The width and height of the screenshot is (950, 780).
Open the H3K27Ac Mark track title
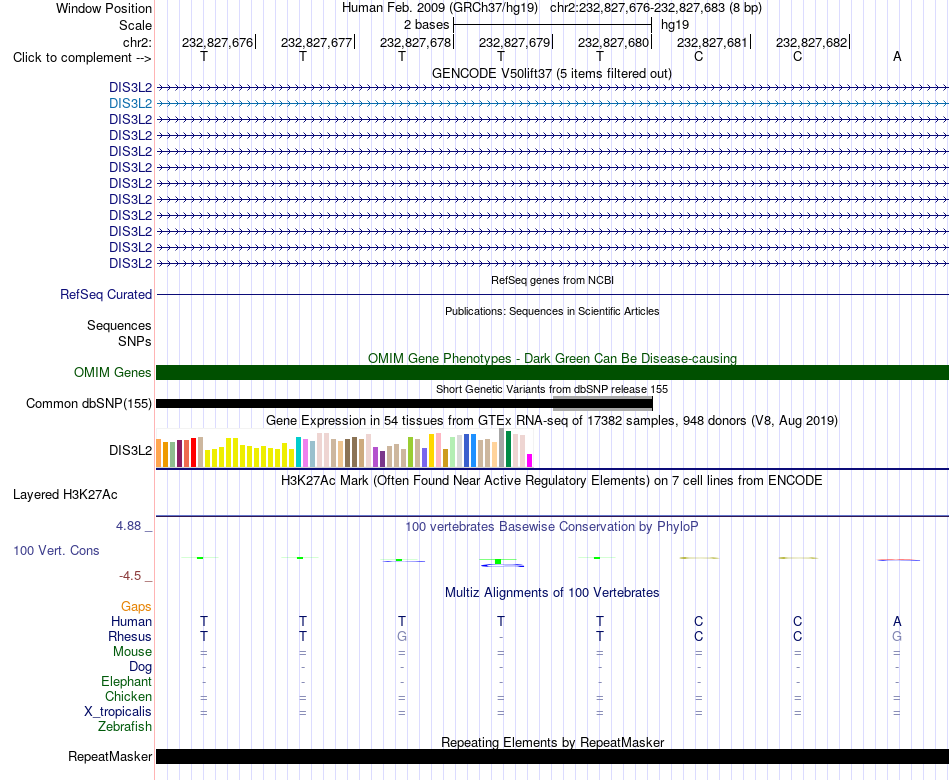click(x=552, y=481)
